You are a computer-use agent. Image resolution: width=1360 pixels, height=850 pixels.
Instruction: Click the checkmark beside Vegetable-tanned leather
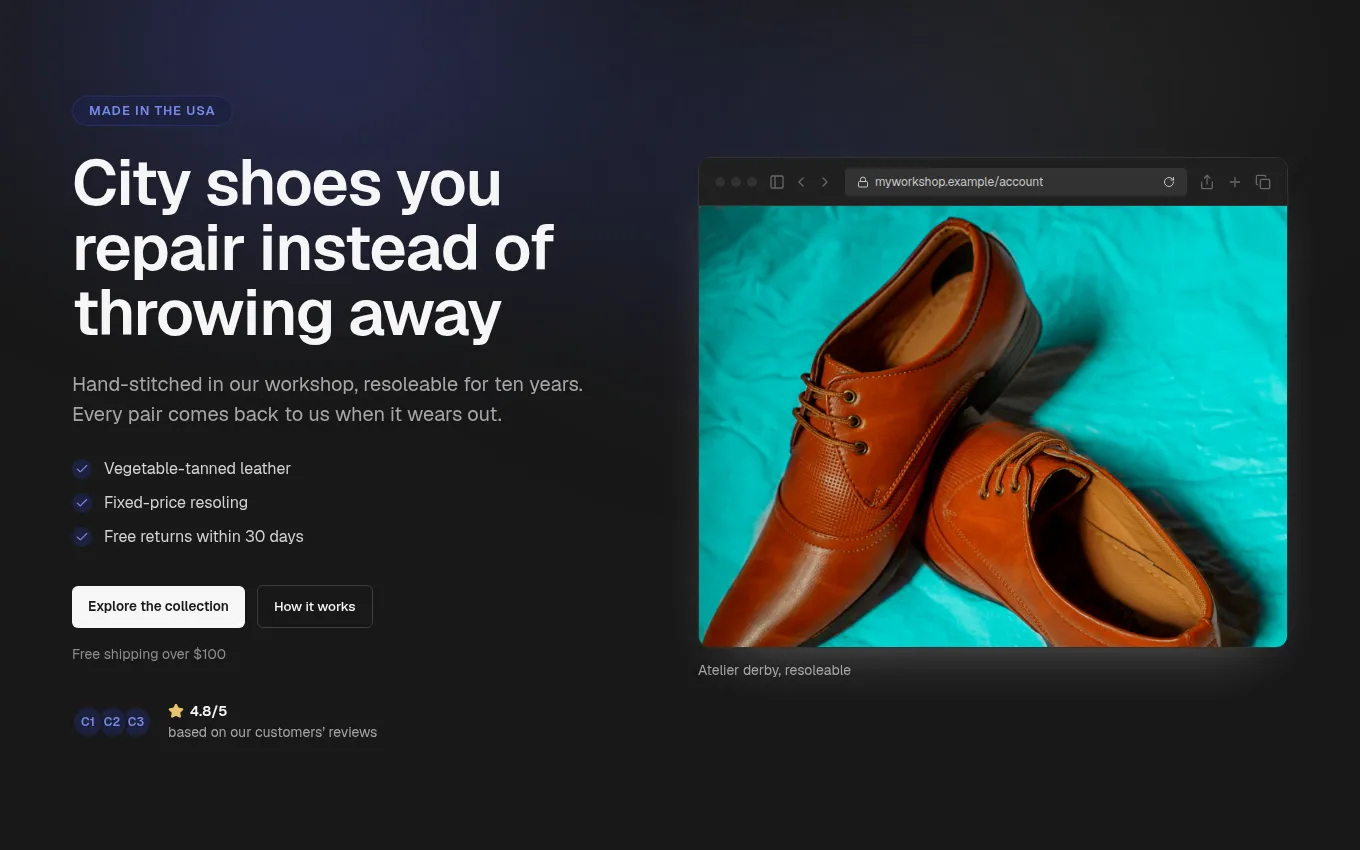82,469
